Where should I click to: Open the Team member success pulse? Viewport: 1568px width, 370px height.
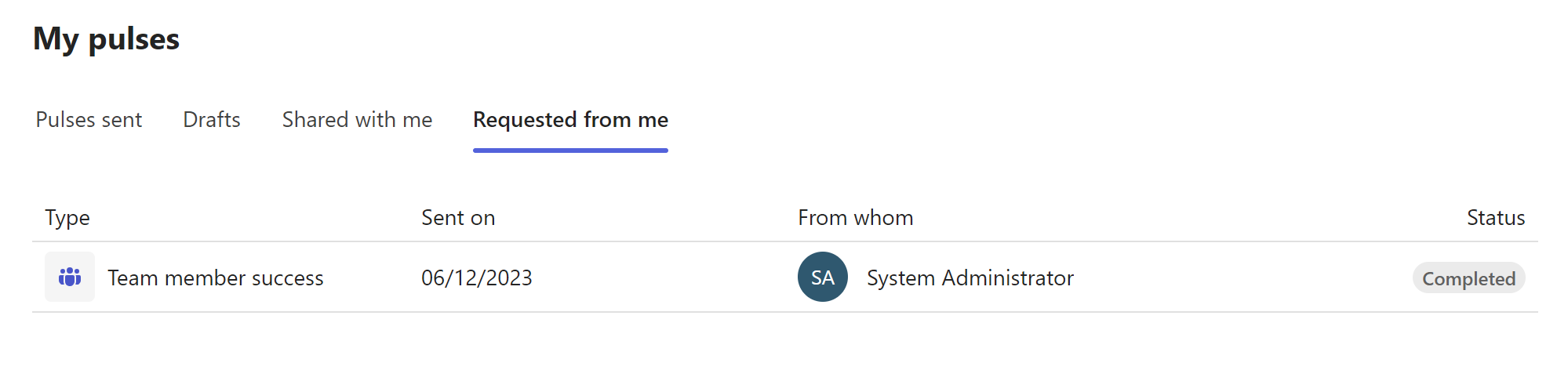coord(216,278)
